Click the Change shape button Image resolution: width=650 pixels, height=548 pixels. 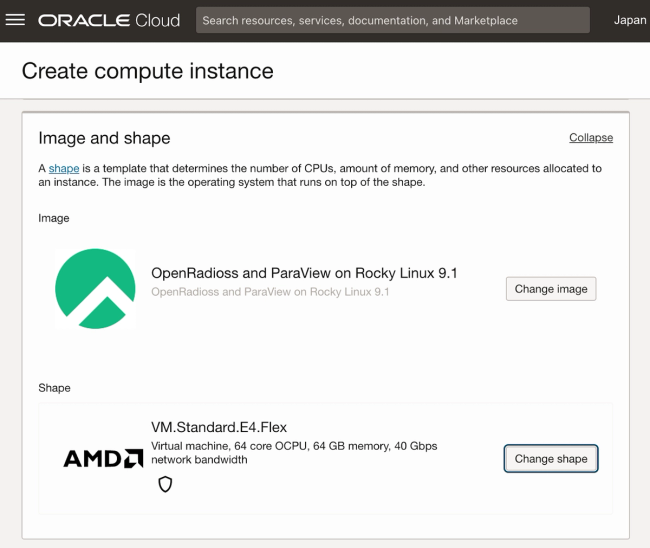tap(551, 458)
